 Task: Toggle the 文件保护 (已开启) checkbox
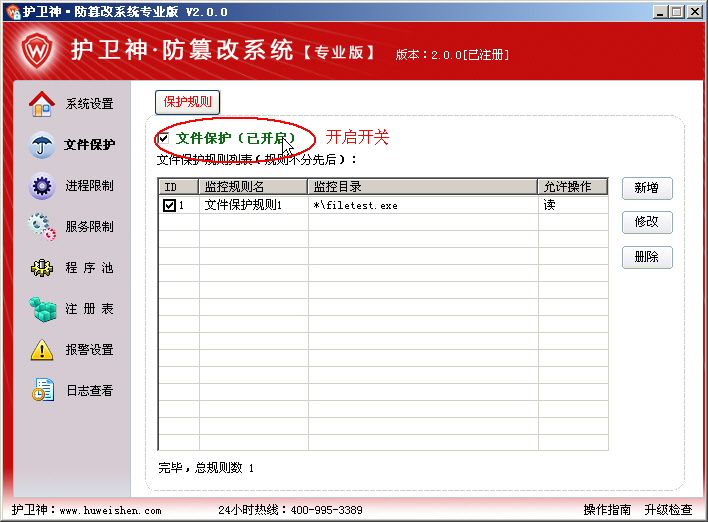(x=163, y=138)
